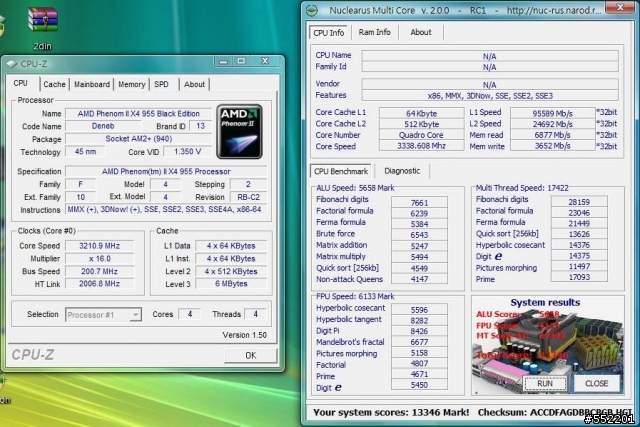Image resolution: width=640 pixels, height=427 pixels.
Task: Click the Package value Socket AM2+ (940)
Action: pos(139,139)
